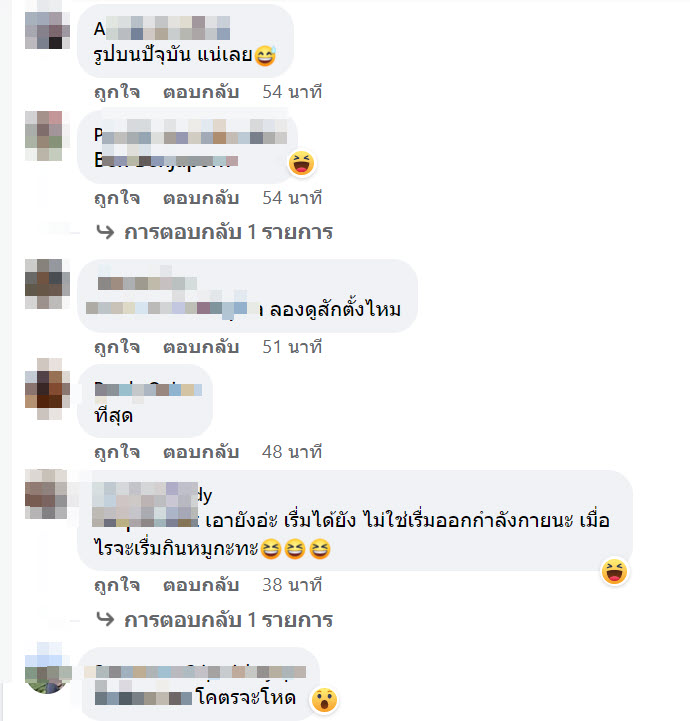Viewport: 690px width, 721px height.
Task: Open first commenter's blurred profile picture
Action: click(47, 30)
